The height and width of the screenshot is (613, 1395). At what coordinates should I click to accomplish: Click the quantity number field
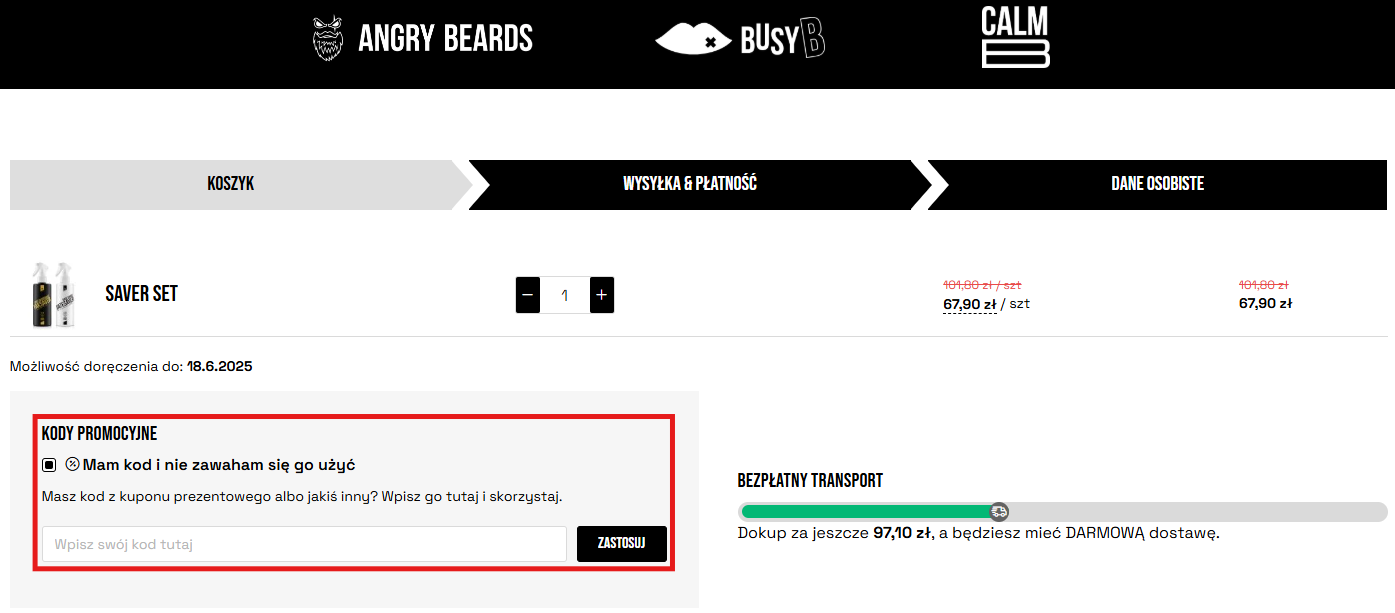tap(565, 295)
